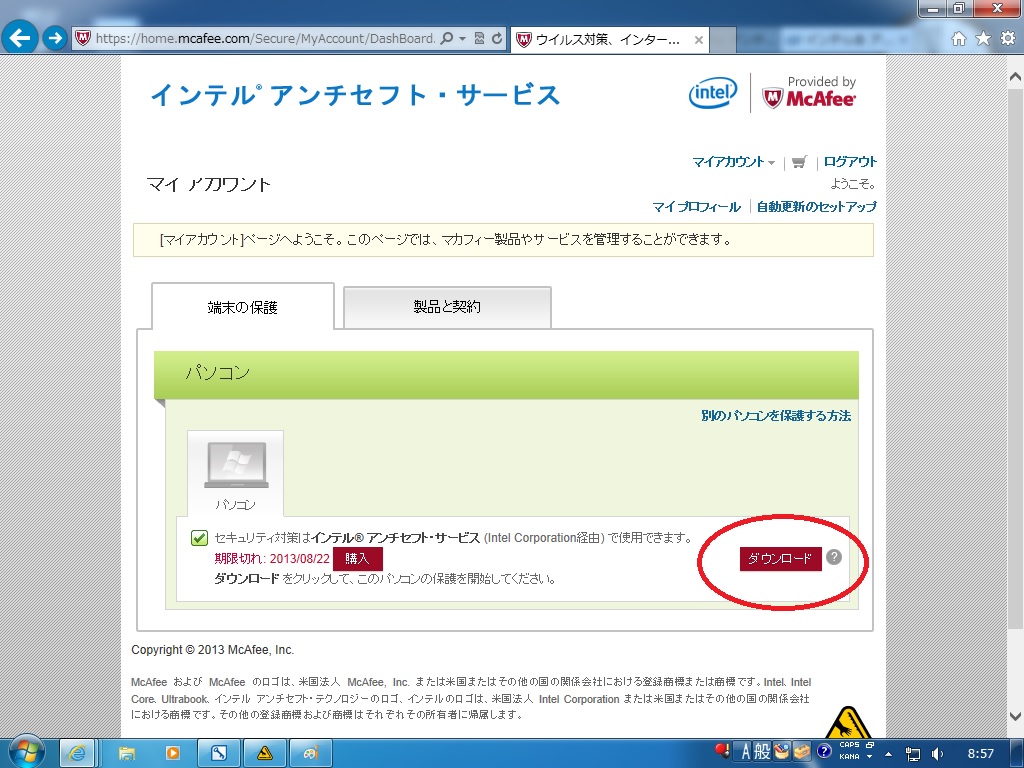Viewport: 1024px width, 768px height.
Task: Switch to the 端末の保護 tab
Action: click(x=243, y=307)
